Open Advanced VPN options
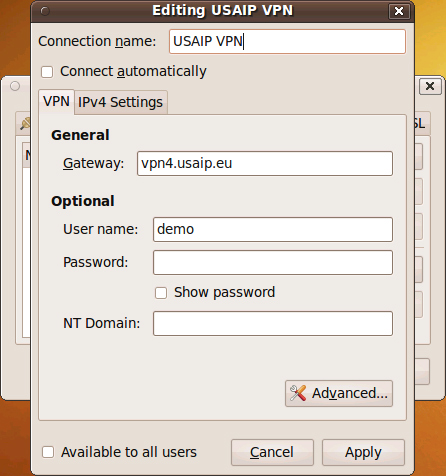 pyautogui.click(x=339, y=393)
